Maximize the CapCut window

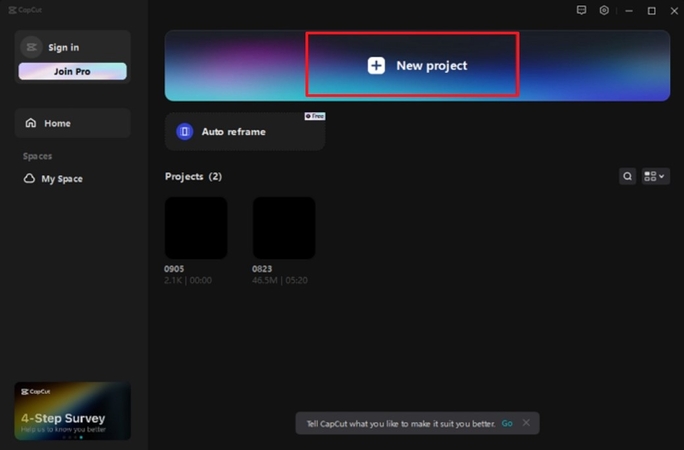pyautogui.click(x=651, y=11)
